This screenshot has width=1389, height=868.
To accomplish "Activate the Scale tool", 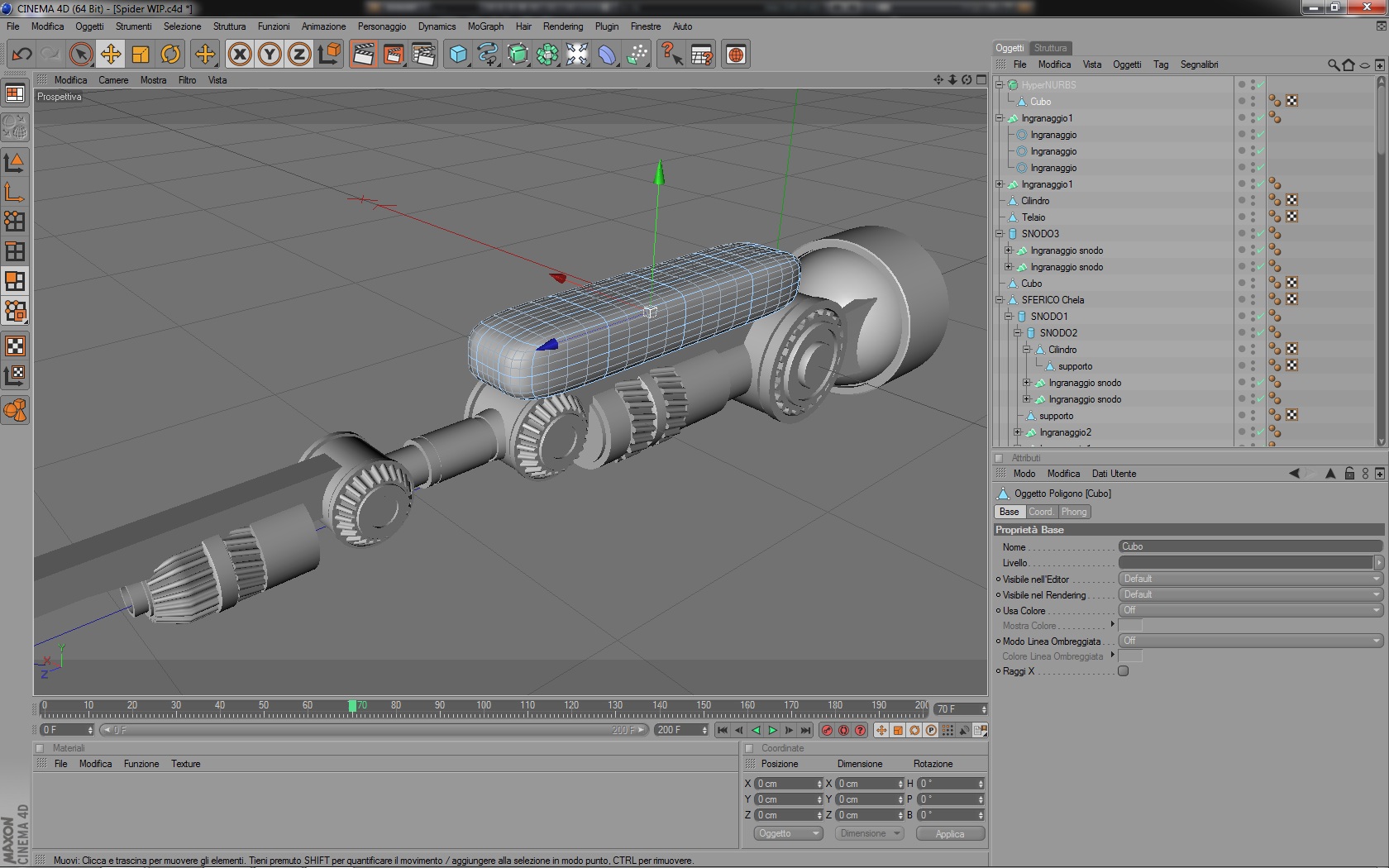I will [x=140, y=55].
